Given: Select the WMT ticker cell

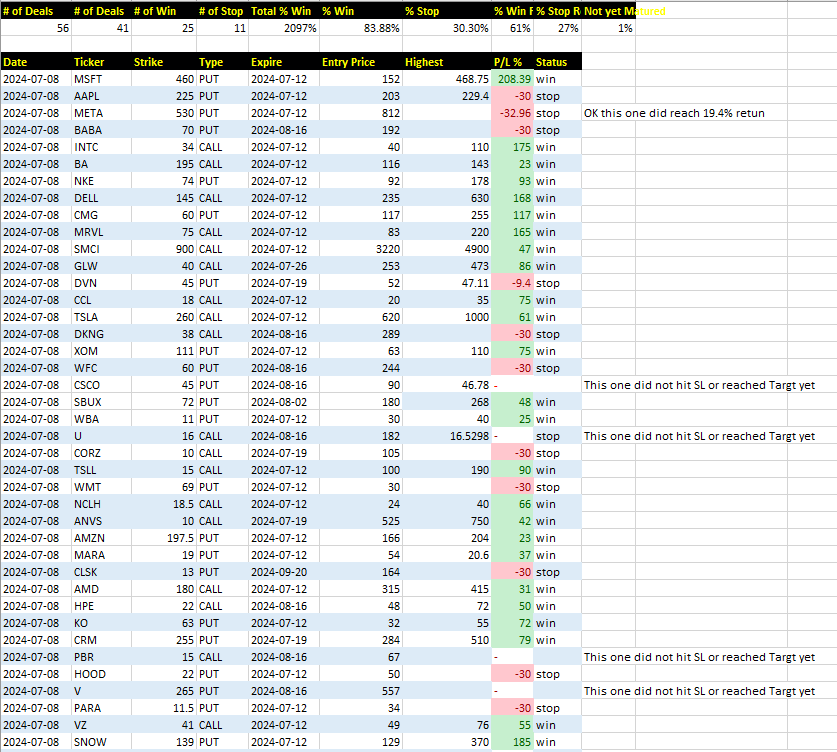Looking at the screenshot, I should 101,487.
